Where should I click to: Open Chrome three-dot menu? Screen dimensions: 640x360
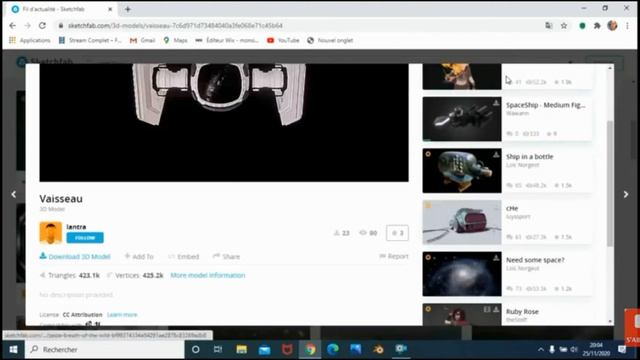(x=627, y=26)
